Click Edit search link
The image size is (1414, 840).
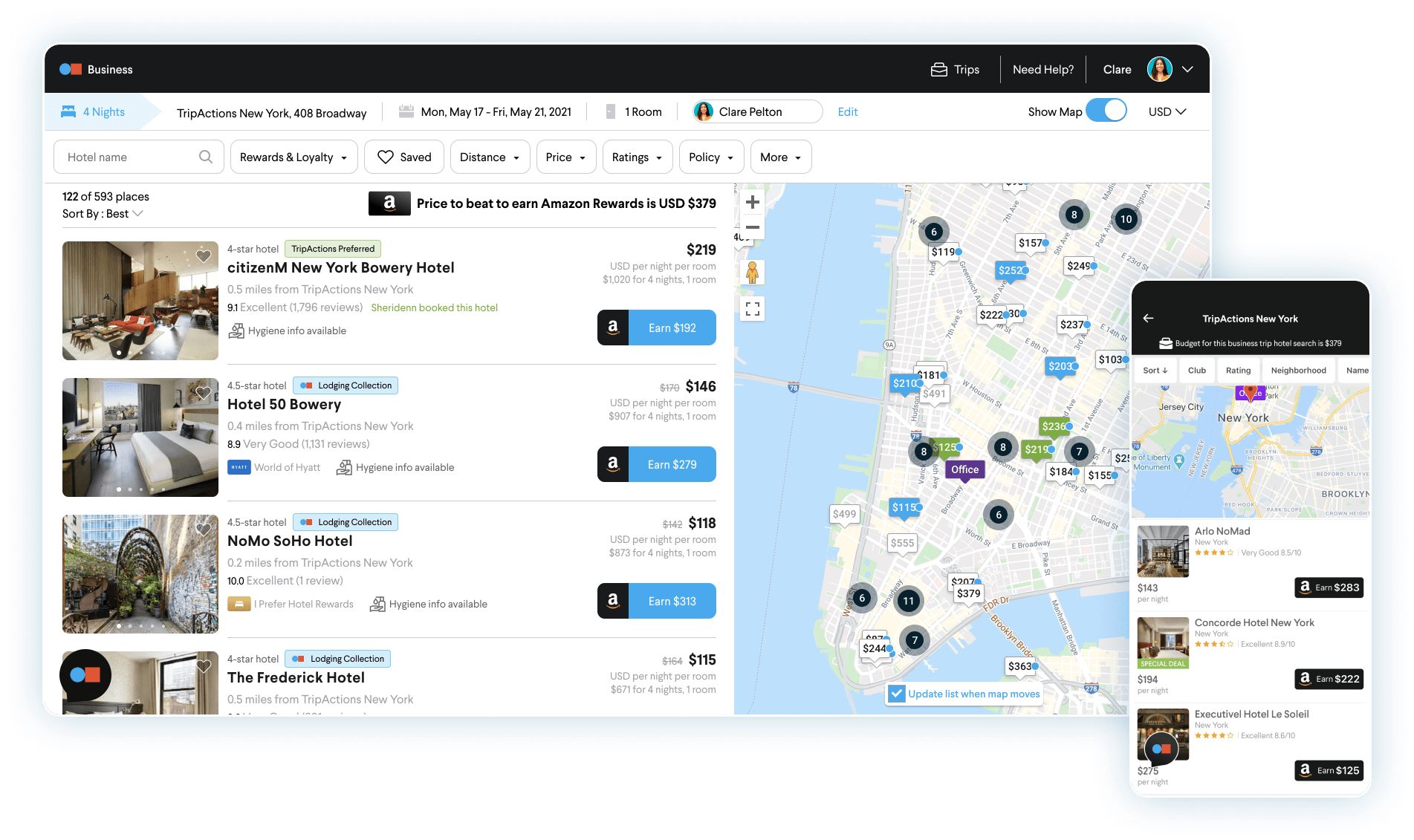[x=847, y=111]
